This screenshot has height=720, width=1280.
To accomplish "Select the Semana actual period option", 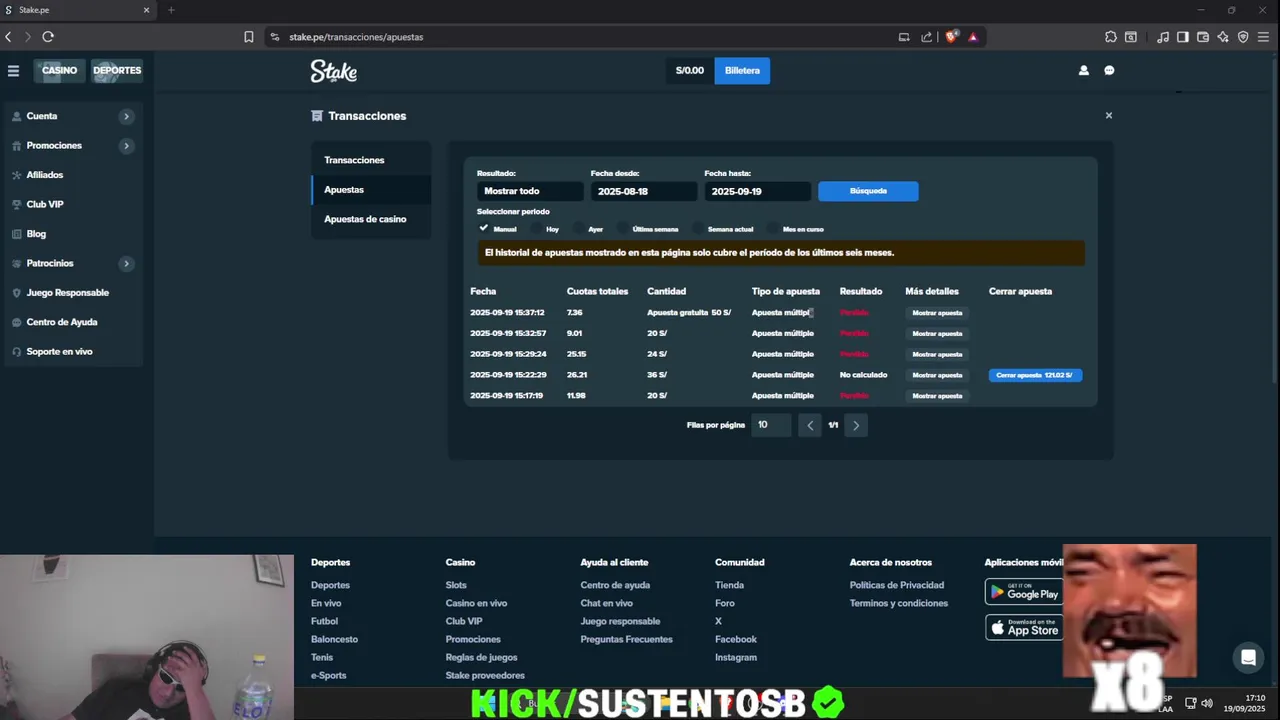I will pos(723,229).
